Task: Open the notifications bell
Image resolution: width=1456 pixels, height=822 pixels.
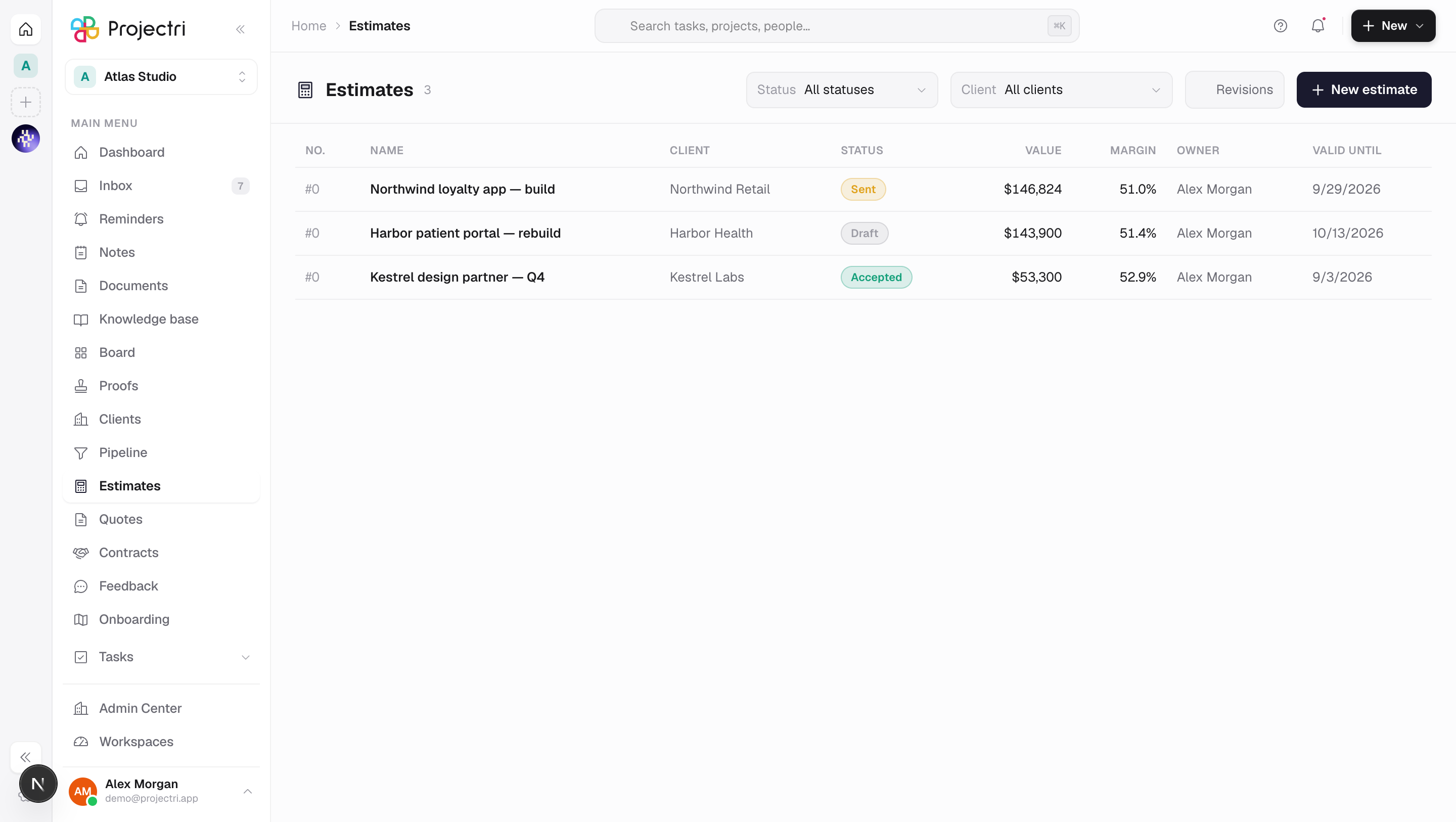Action: coord(1317,26)
